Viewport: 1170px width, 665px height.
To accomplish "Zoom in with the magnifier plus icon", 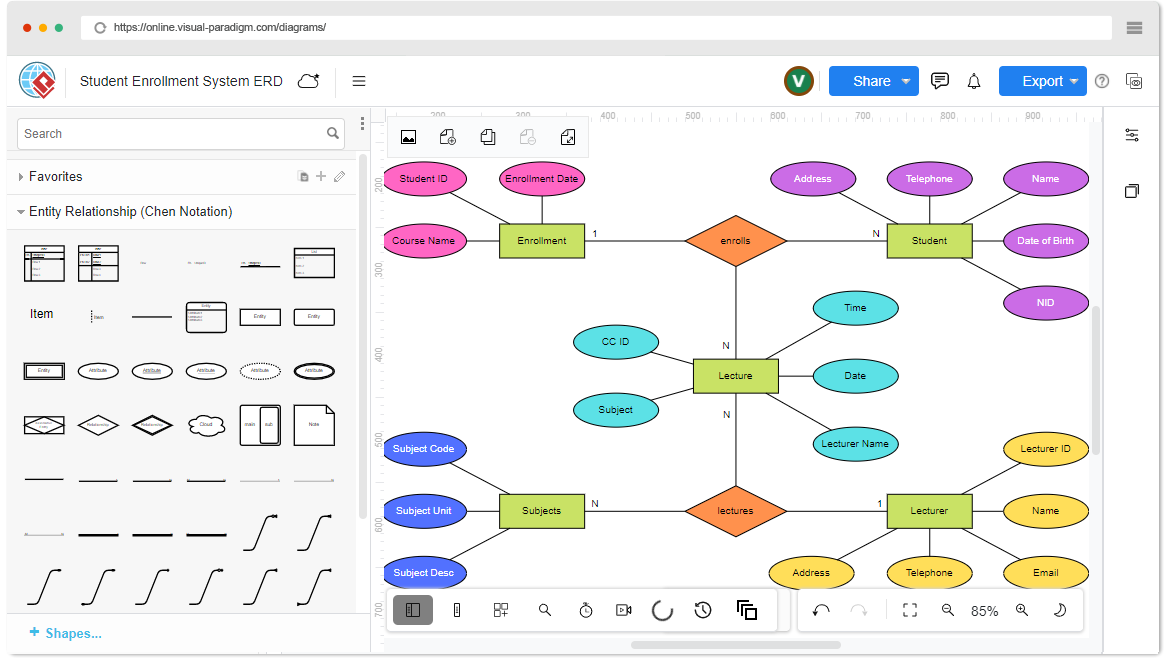I will coord(1022,610).
